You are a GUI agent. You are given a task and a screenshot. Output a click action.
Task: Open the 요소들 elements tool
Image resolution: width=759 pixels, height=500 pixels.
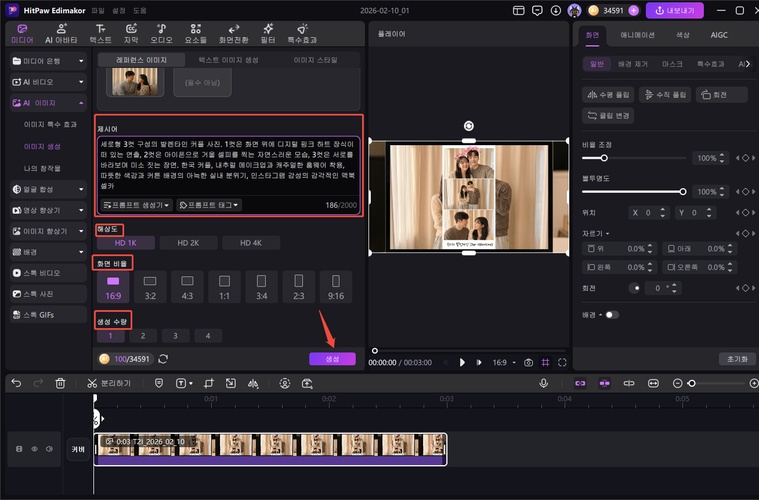[196, 34]
